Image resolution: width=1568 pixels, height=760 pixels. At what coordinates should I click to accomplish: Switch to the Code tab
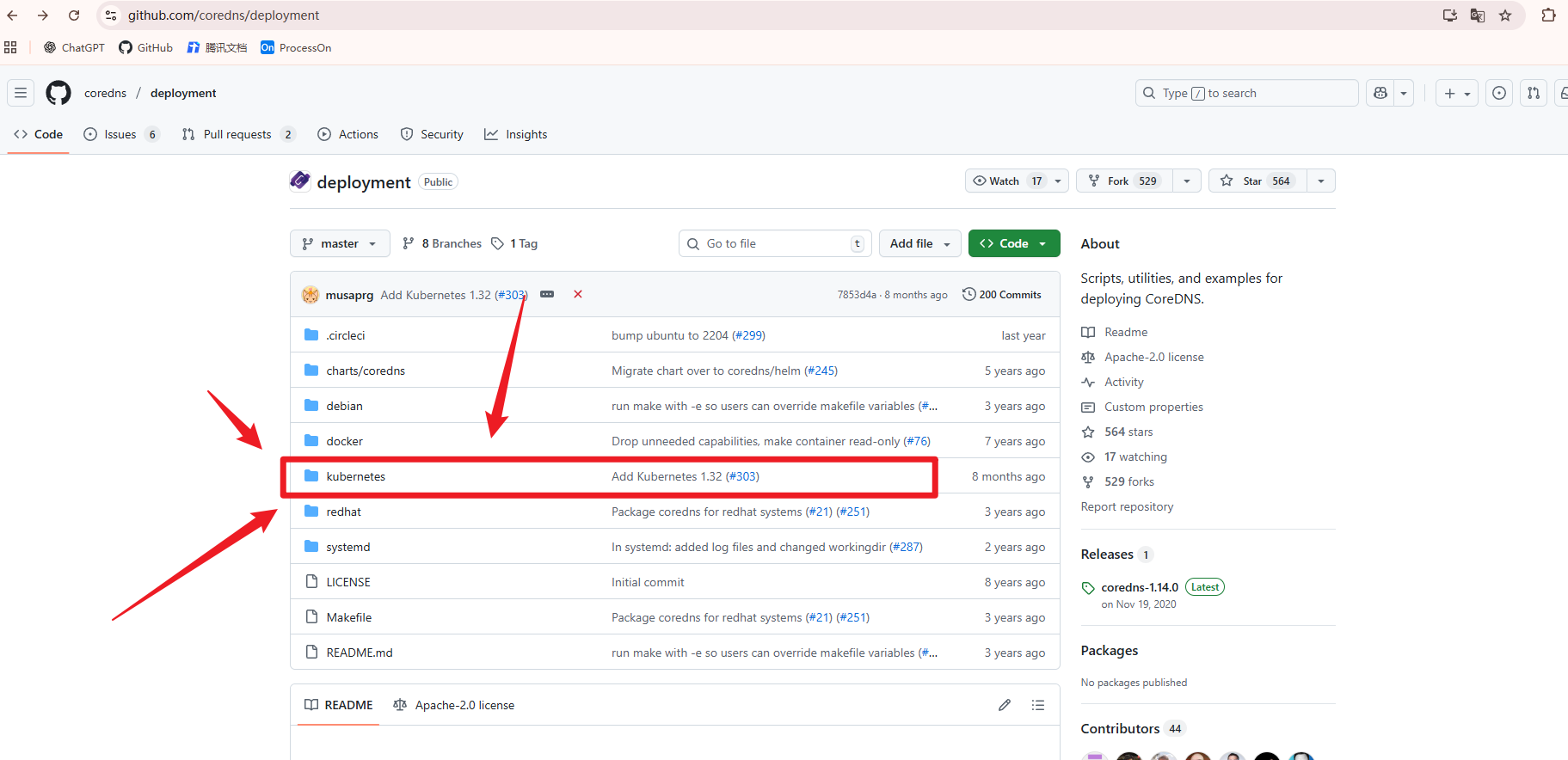[39, 134]
